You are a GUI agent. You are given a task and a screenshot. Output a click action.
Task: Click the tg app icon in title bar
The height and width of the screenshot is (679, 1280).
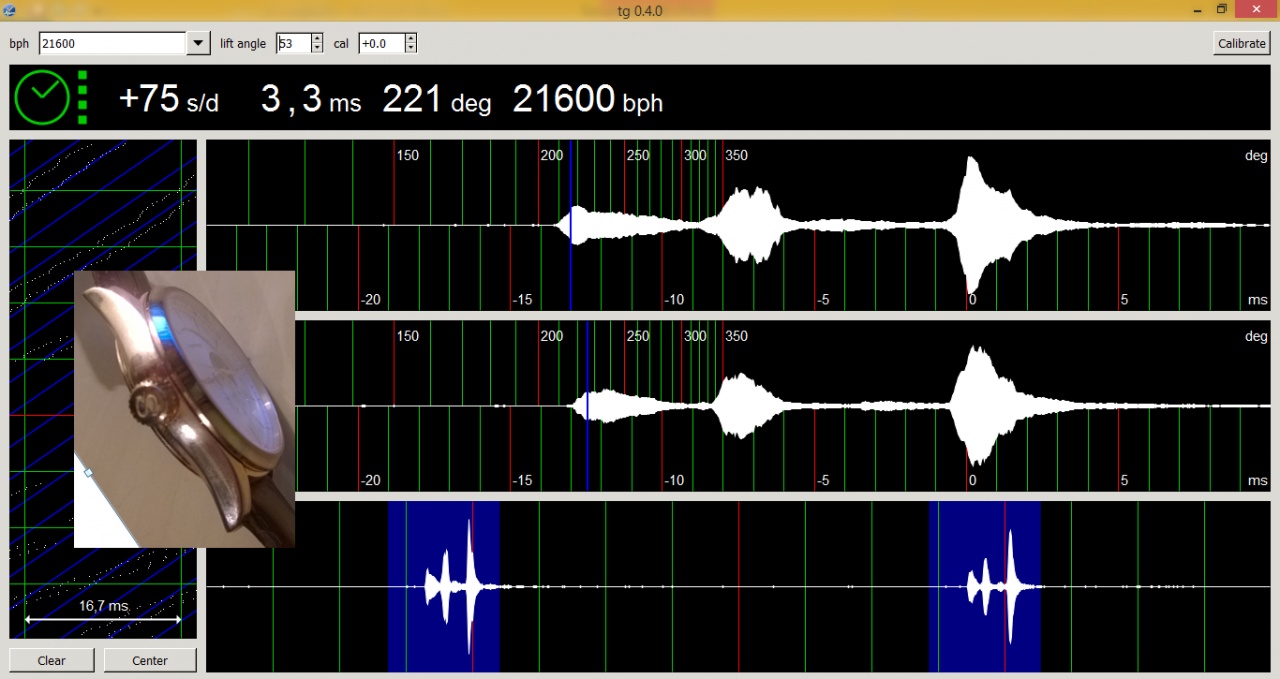[x=10, y=9]
